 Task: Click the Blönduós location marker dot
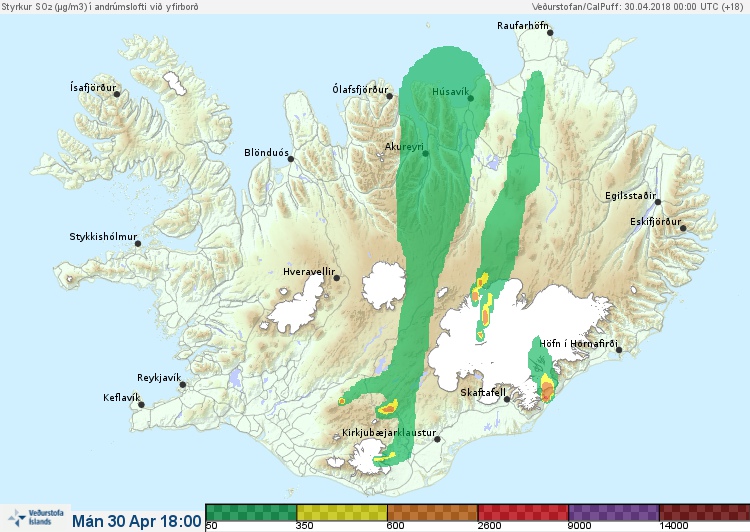tap(290, 158)
